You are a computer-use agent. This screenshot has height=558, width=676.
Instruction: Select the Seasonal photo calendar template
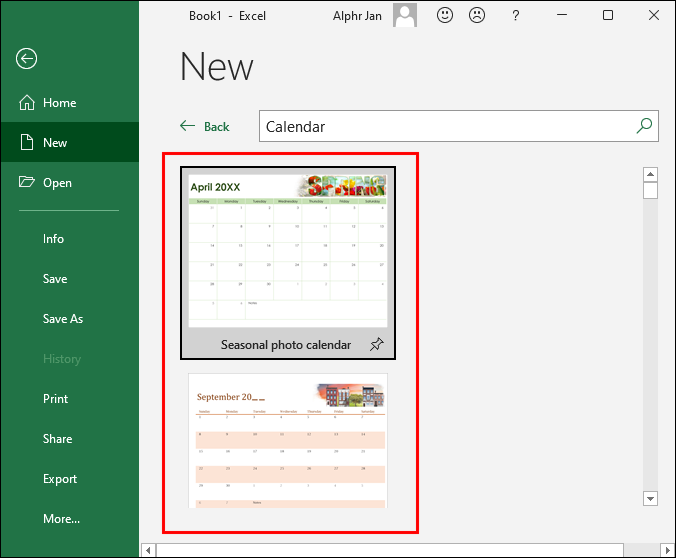[288, 263]
